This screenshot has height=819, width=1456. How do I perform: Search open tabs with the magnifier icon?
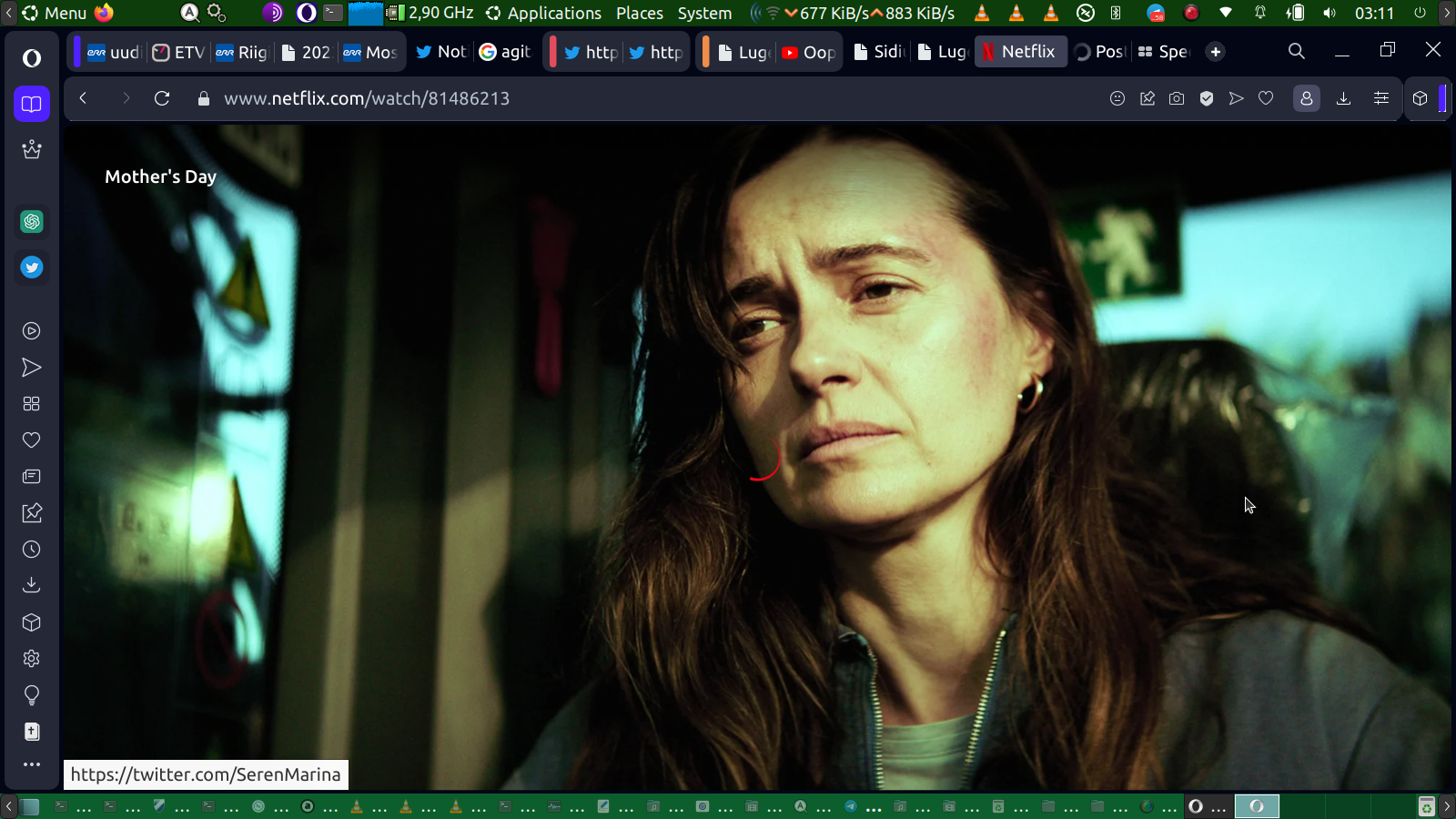click(1297, 52)
